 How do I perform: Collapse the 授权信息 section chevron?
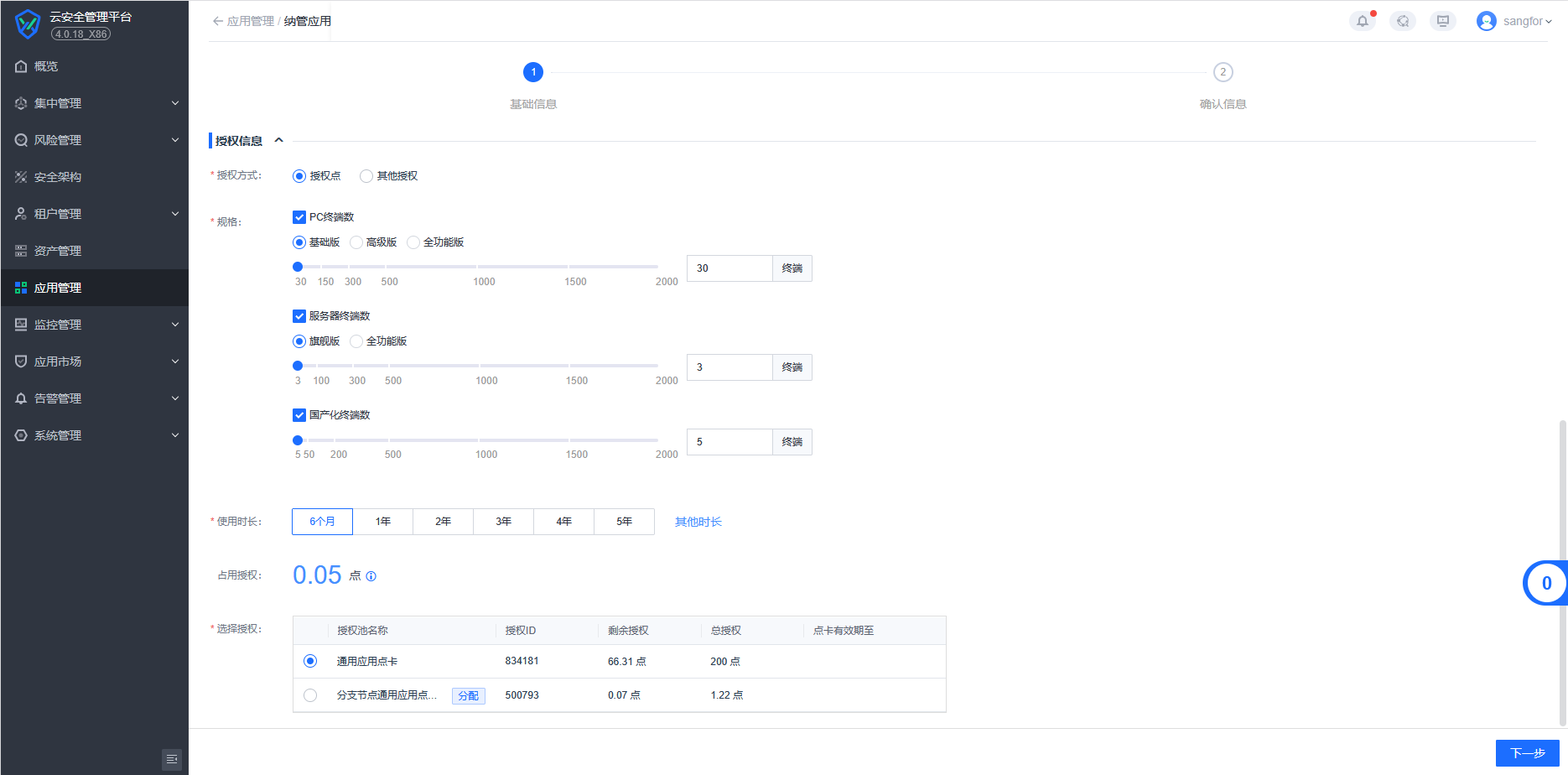[279, 141]
